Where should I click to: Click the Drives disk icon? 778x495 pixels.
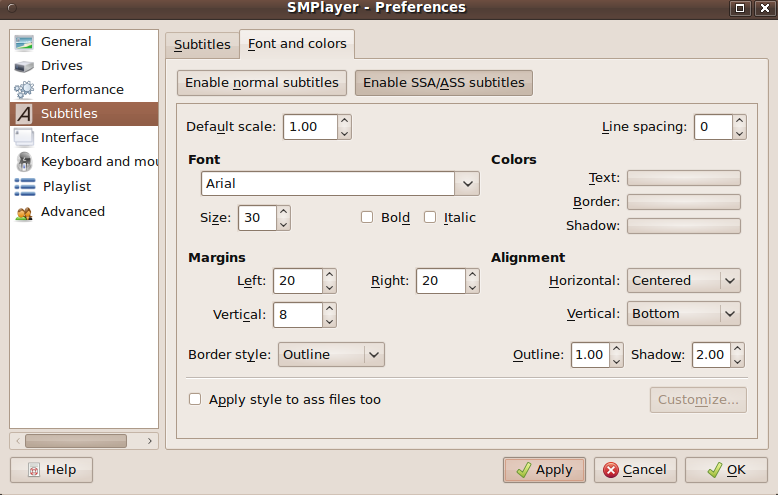point(24,66)
